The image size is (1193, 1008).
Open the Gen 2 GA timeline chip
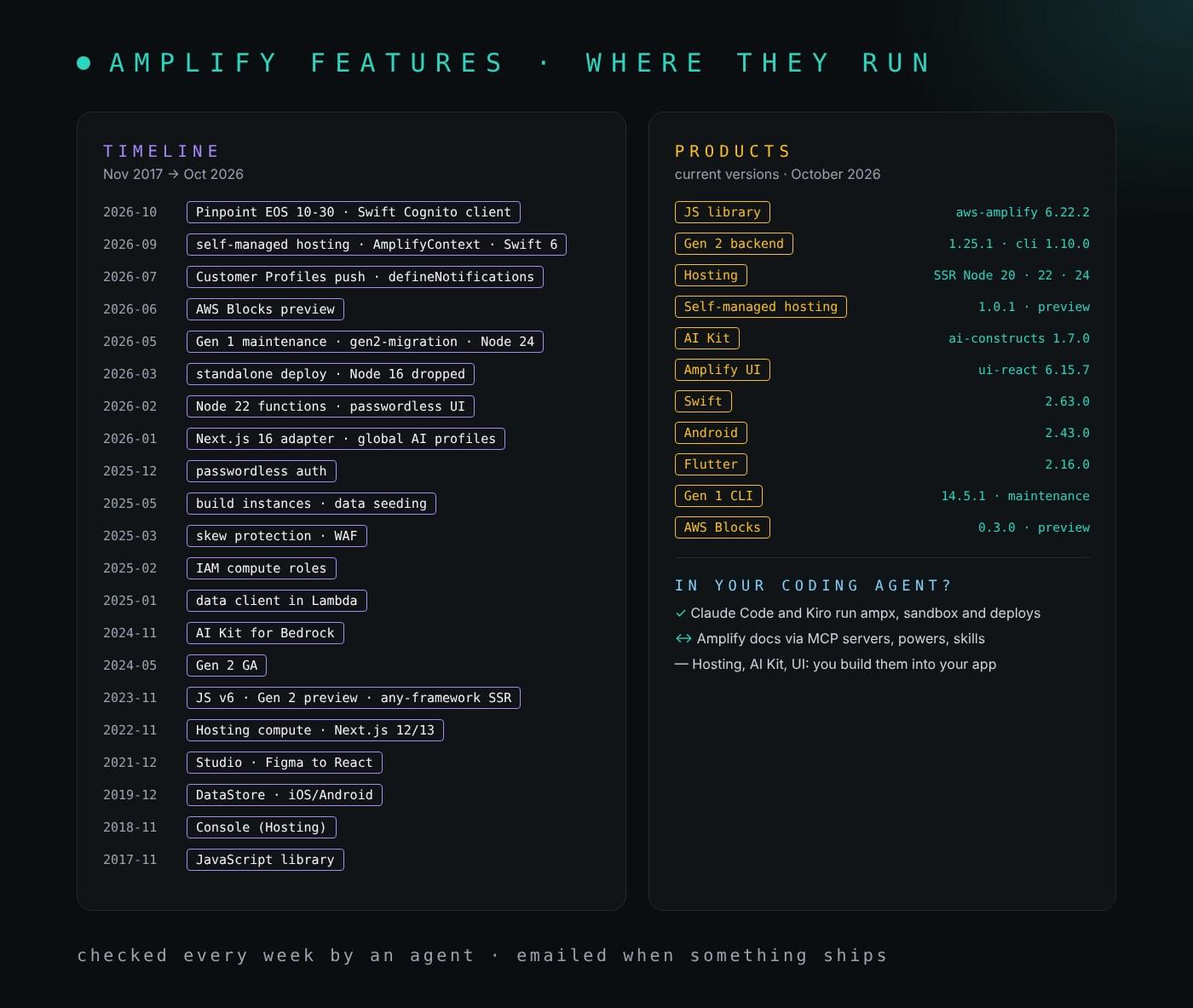(227, 665)
